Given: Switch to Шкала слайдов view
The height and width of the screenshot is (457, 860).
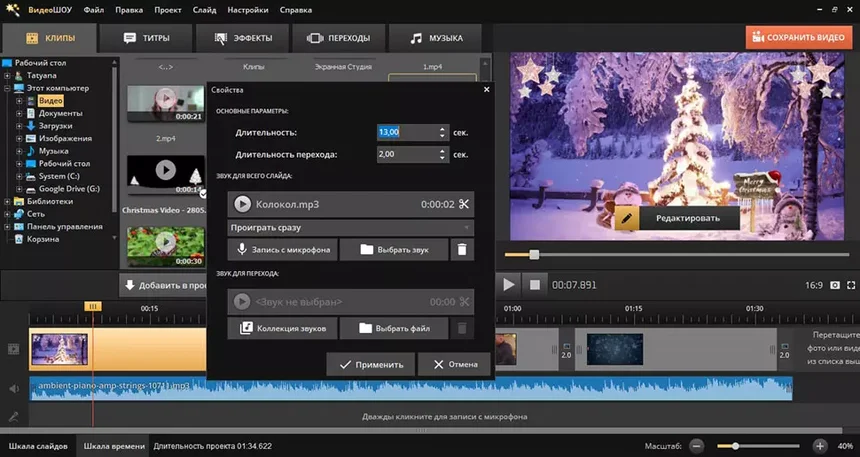Looking at the screenshot, I should [x=38, y=446].
